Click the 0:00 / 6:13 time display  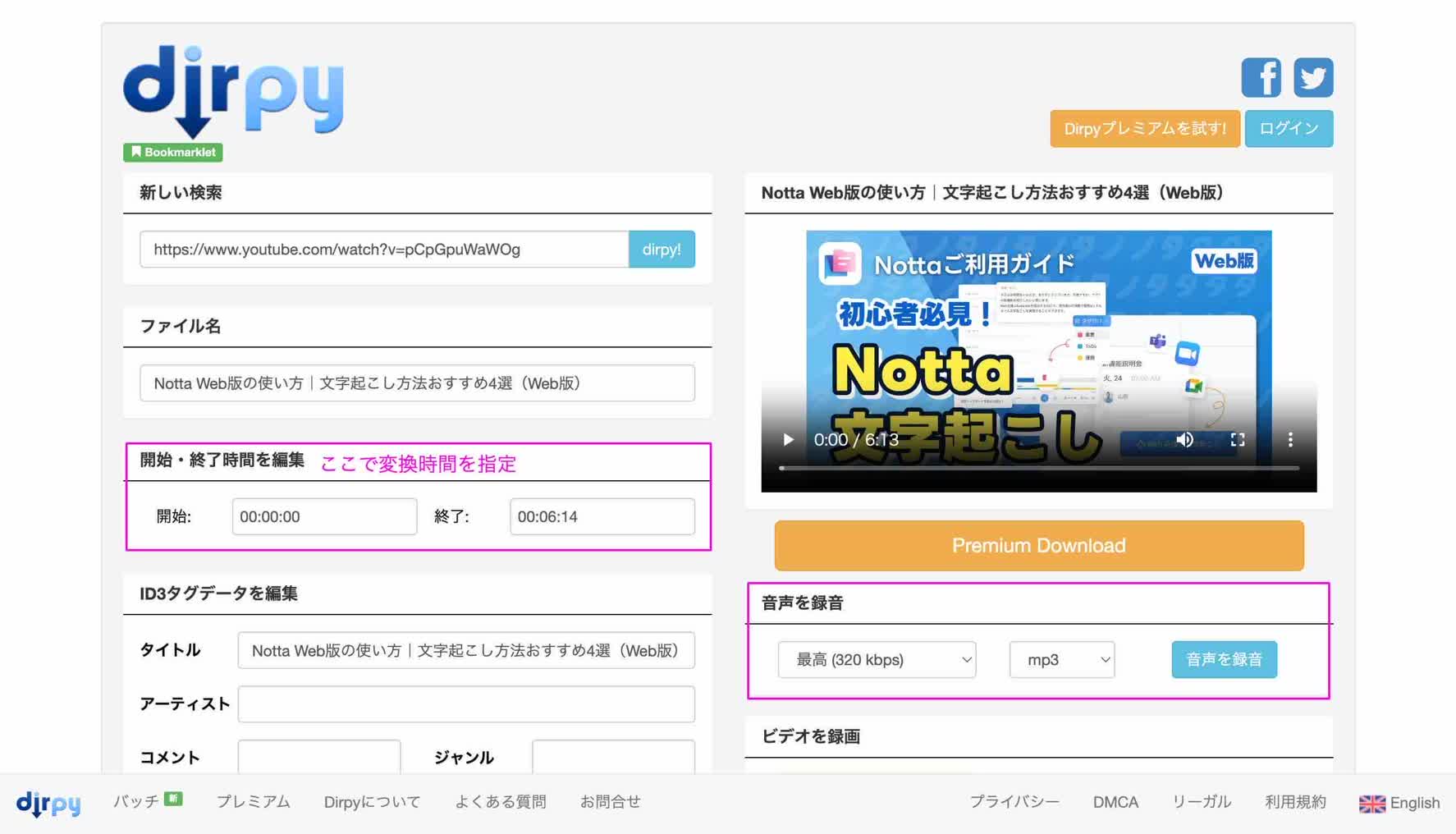click(x=856, y=440)
